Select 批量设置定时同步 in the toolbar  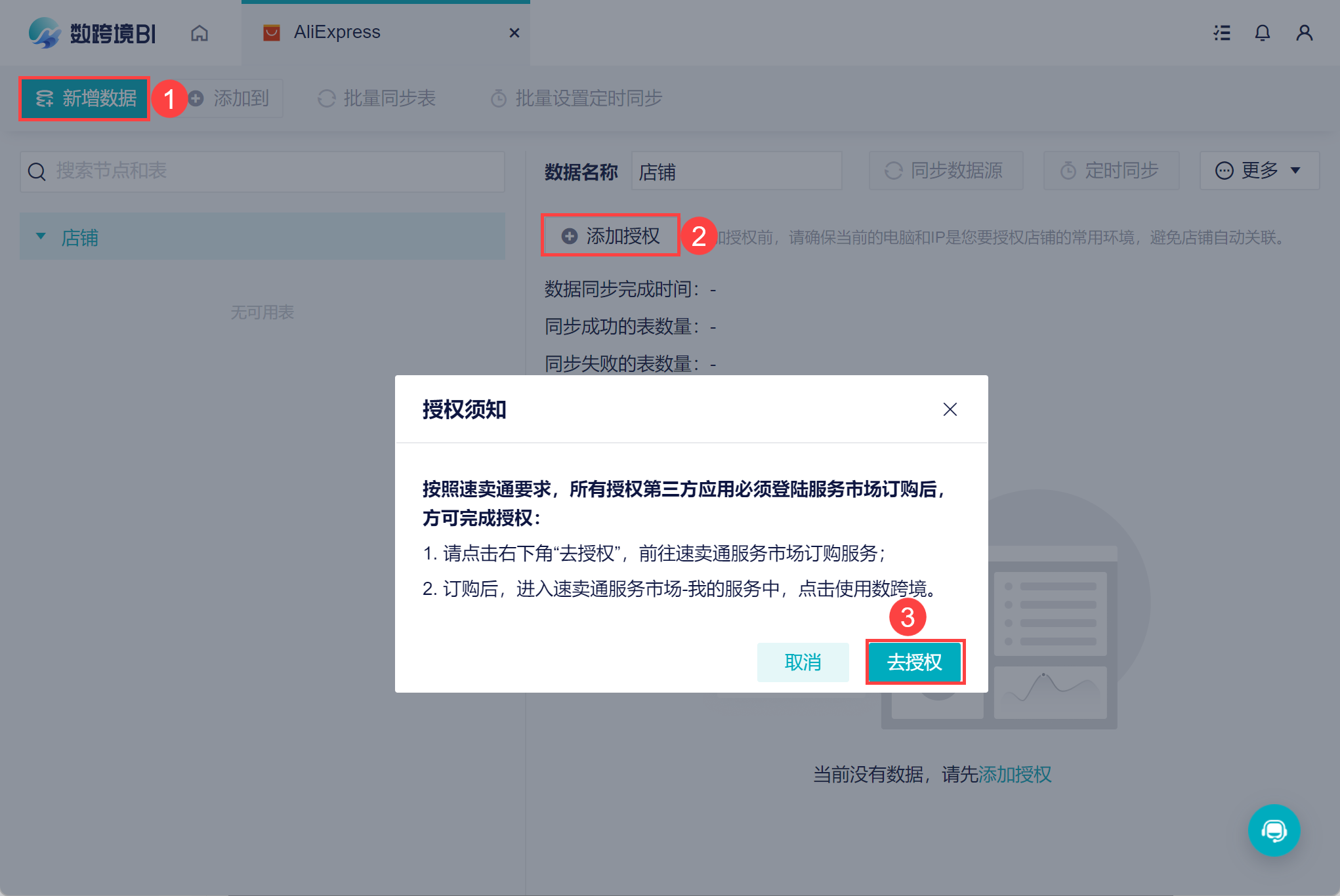[x=576, y=98]
